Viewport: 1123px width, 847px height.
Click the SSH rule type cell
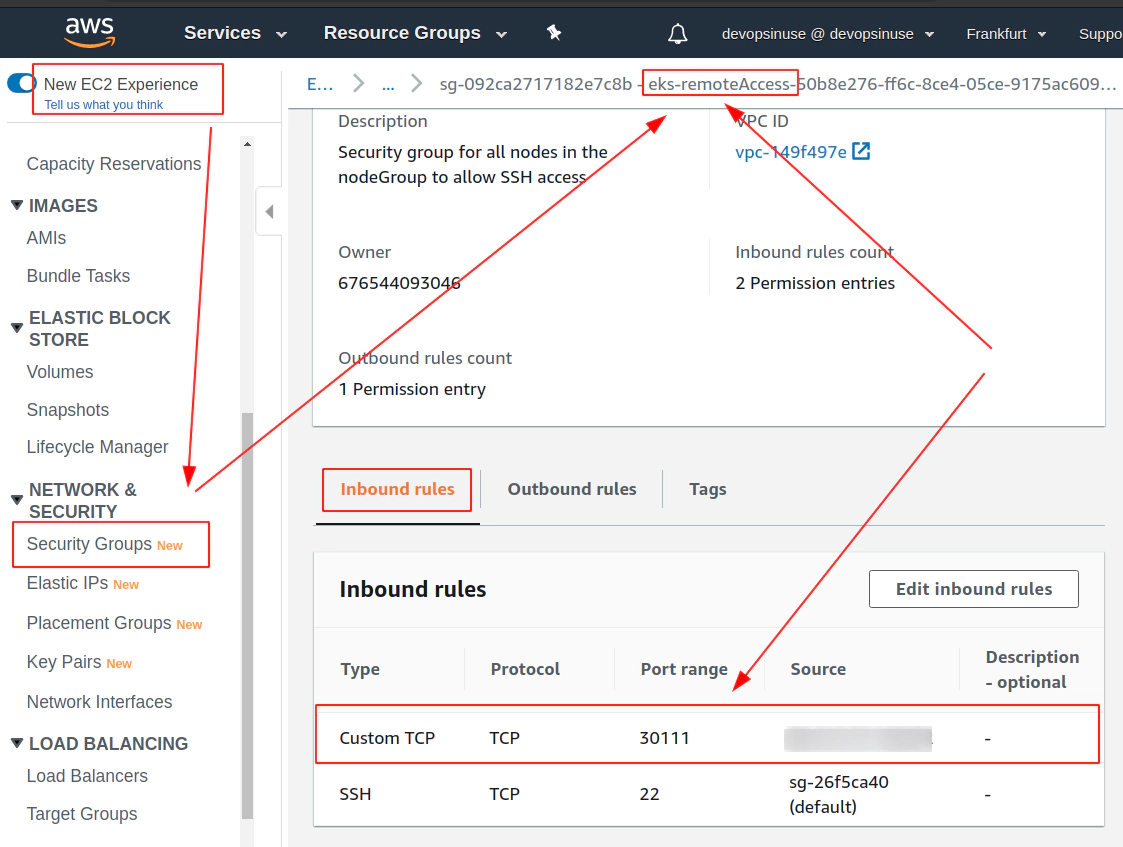click(355, 794)
